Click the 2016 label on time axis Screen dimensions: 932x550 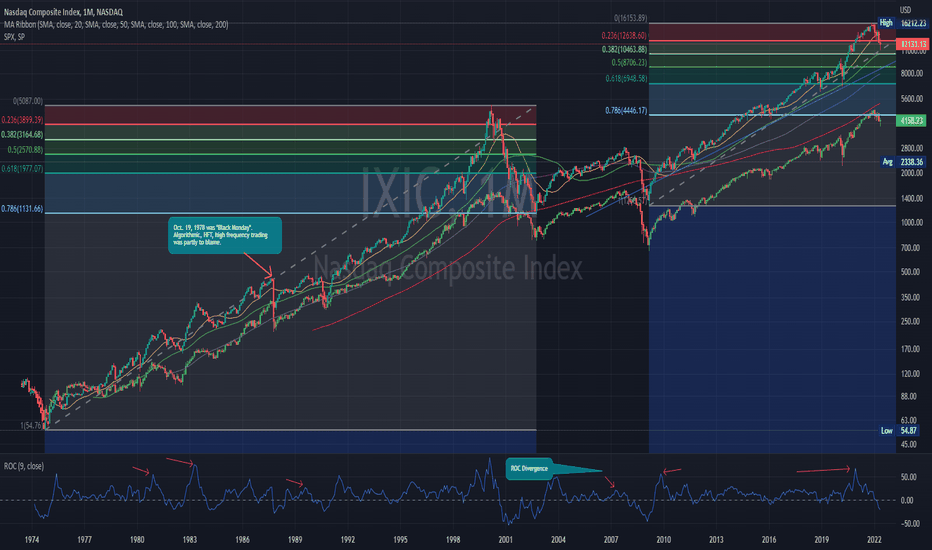(769, 540)
